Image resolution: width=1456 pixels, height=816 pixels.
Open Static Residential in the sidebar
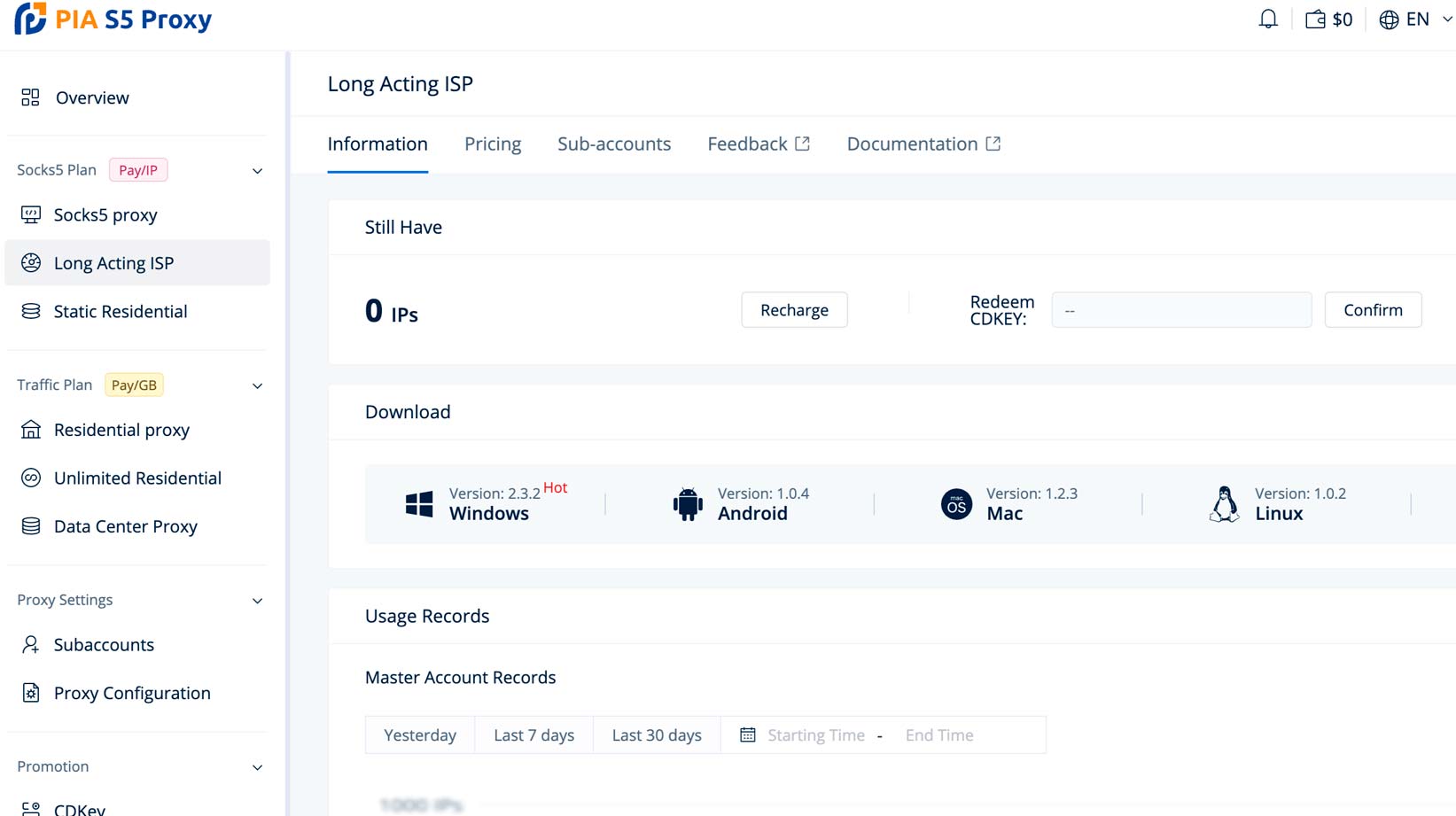(x=121, y=311)
